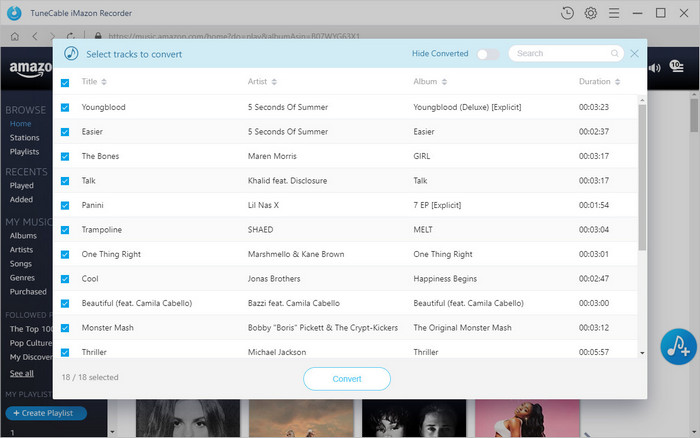This screenshot has width=700, height=438.
Task: Open Genres under My Music
Action: [x=22, y=278]
